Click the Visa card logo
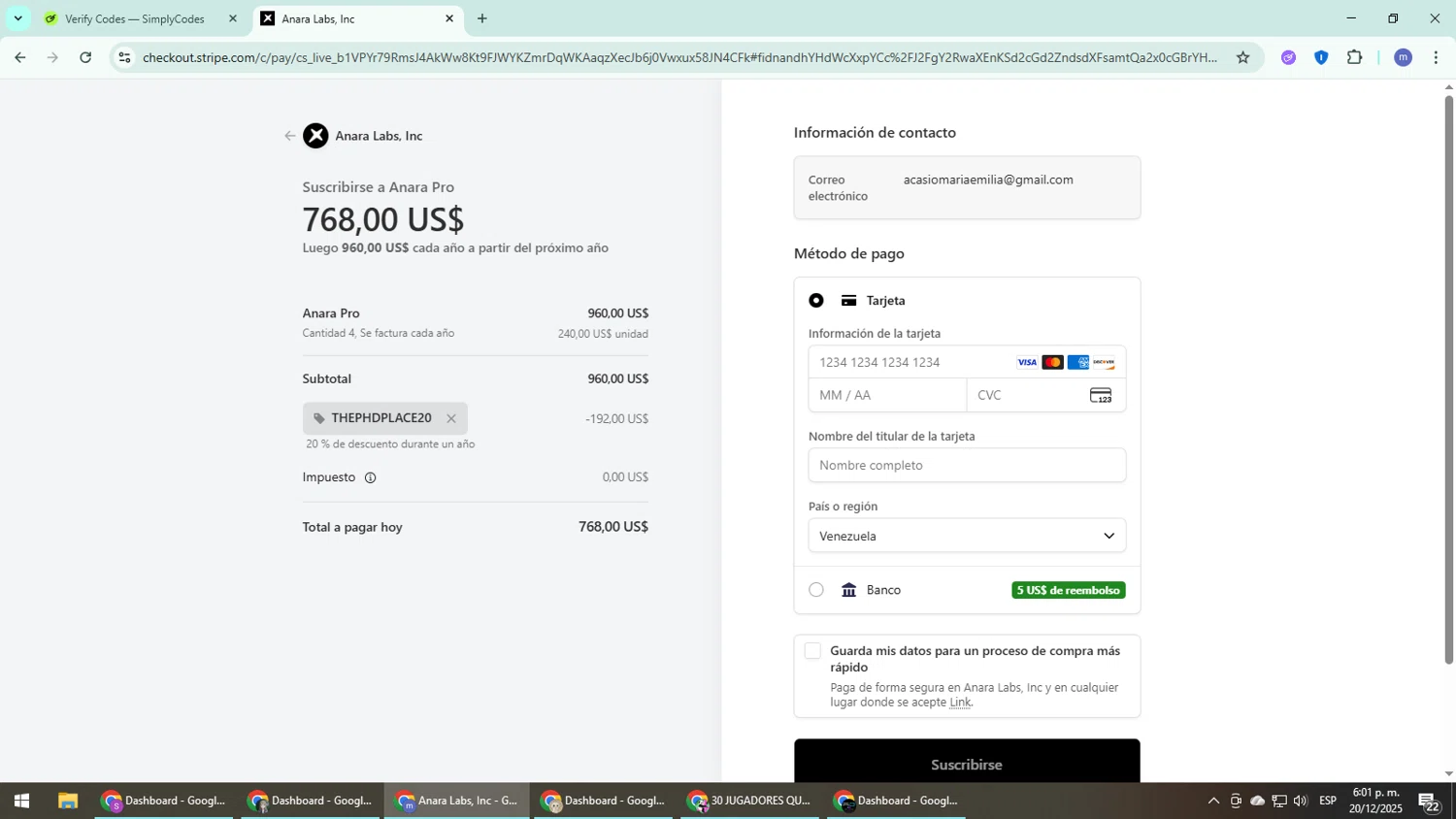The image size is (1456, 819). click(1027, 362)
